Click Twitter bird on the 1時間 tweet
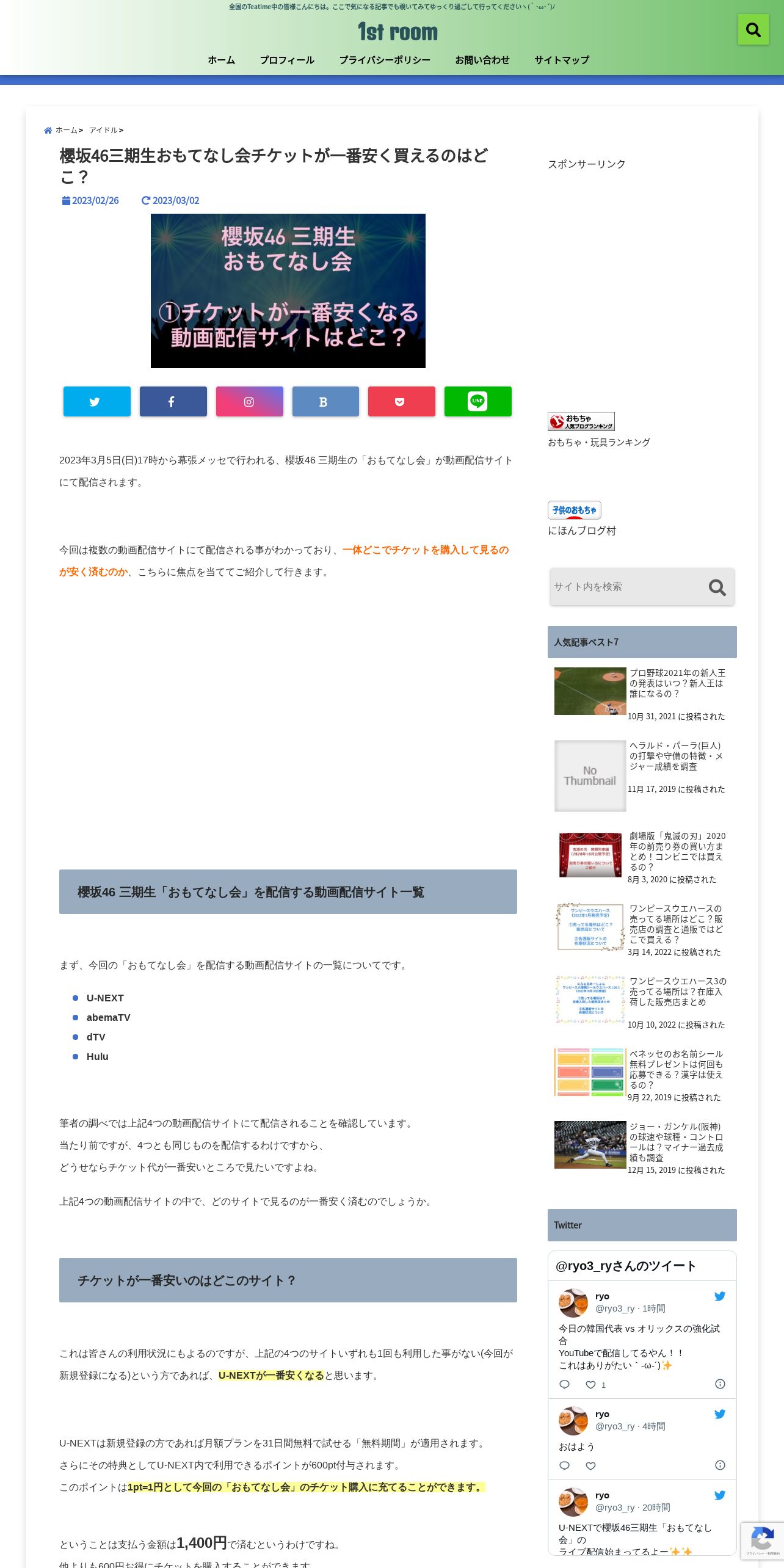 click(x=720, y=1296)
